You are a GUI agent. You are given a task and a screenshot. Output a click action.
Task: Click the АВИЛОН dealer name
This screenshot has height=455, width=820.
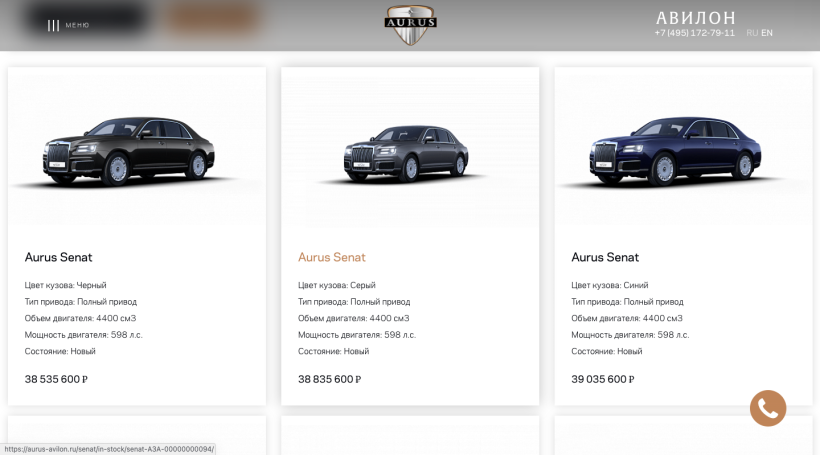(x=696, y=18)
